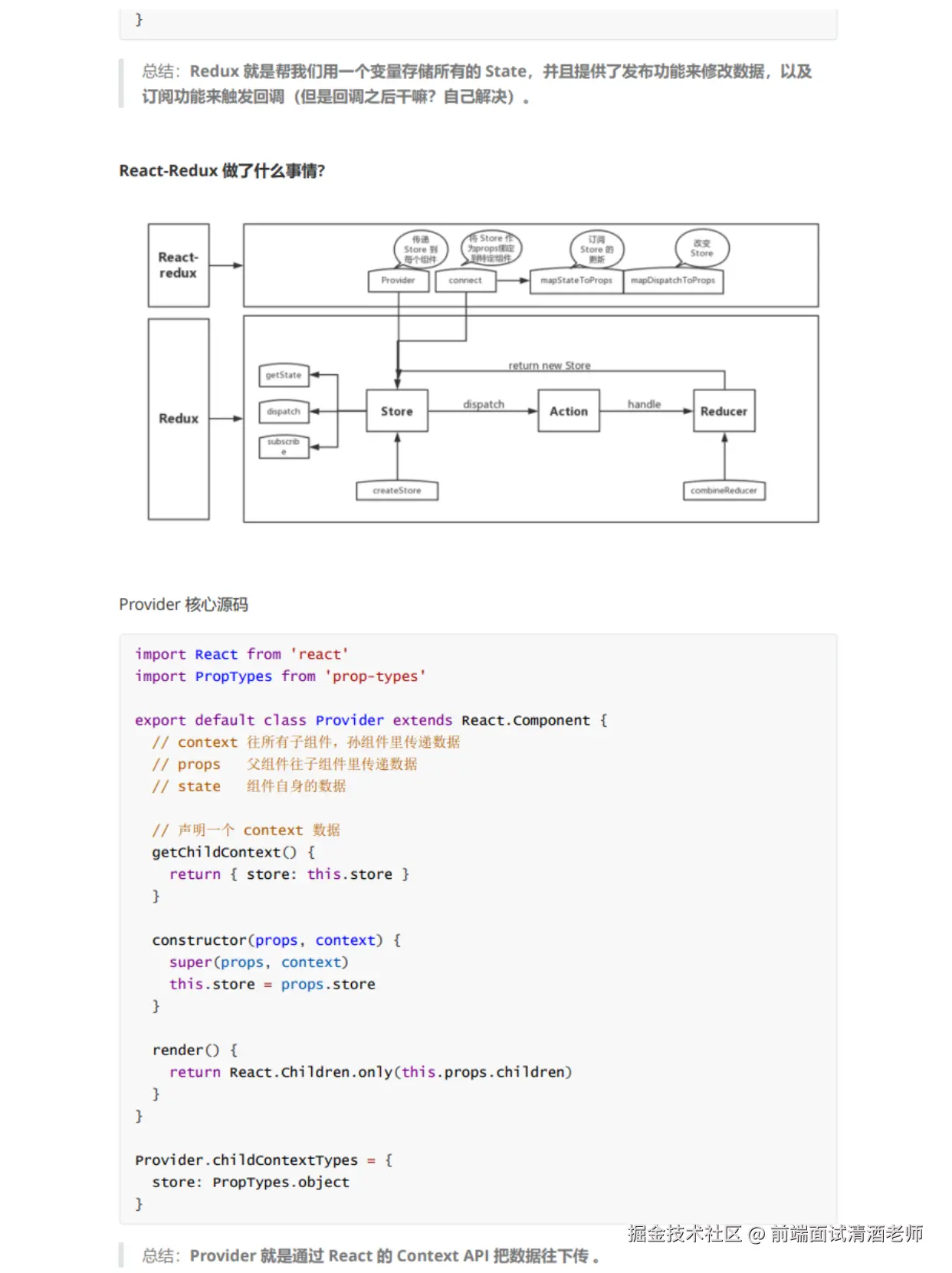The image size is (952, 1273).
Task: Click the "return { store: this.store }" line
Action: (x=290, y=874)
